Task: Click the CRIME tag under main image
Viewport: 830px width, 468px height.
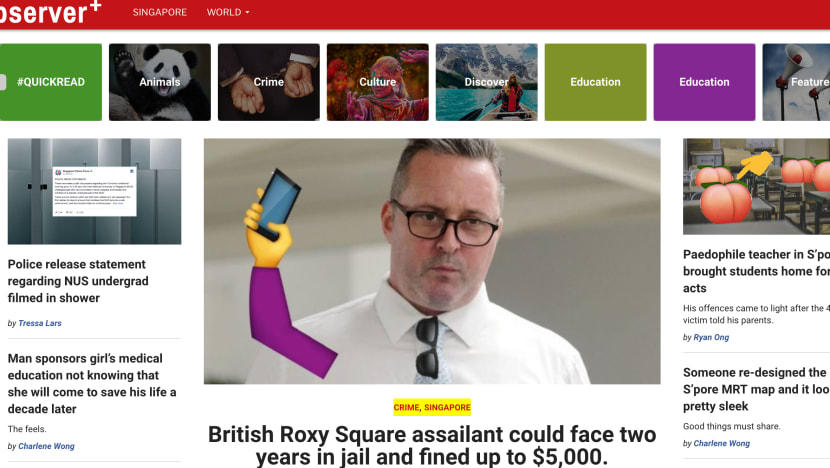Action: (x=407, y=407)
